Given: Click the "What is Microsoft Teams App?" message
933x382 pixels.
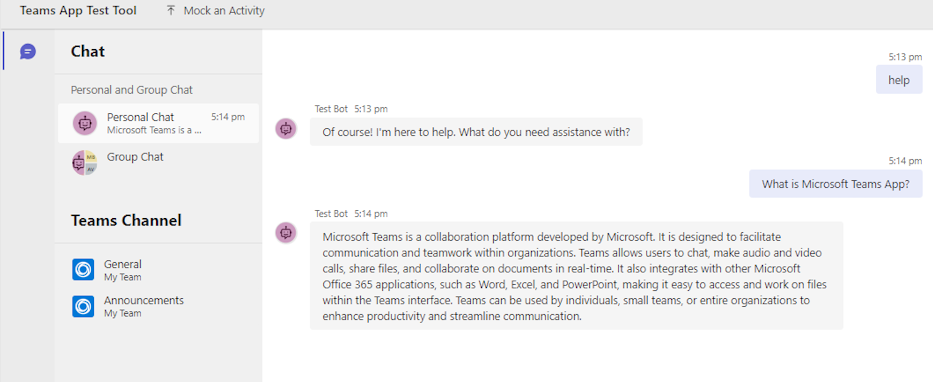Looking at the screenshot, I should click(x=835, y=184).
